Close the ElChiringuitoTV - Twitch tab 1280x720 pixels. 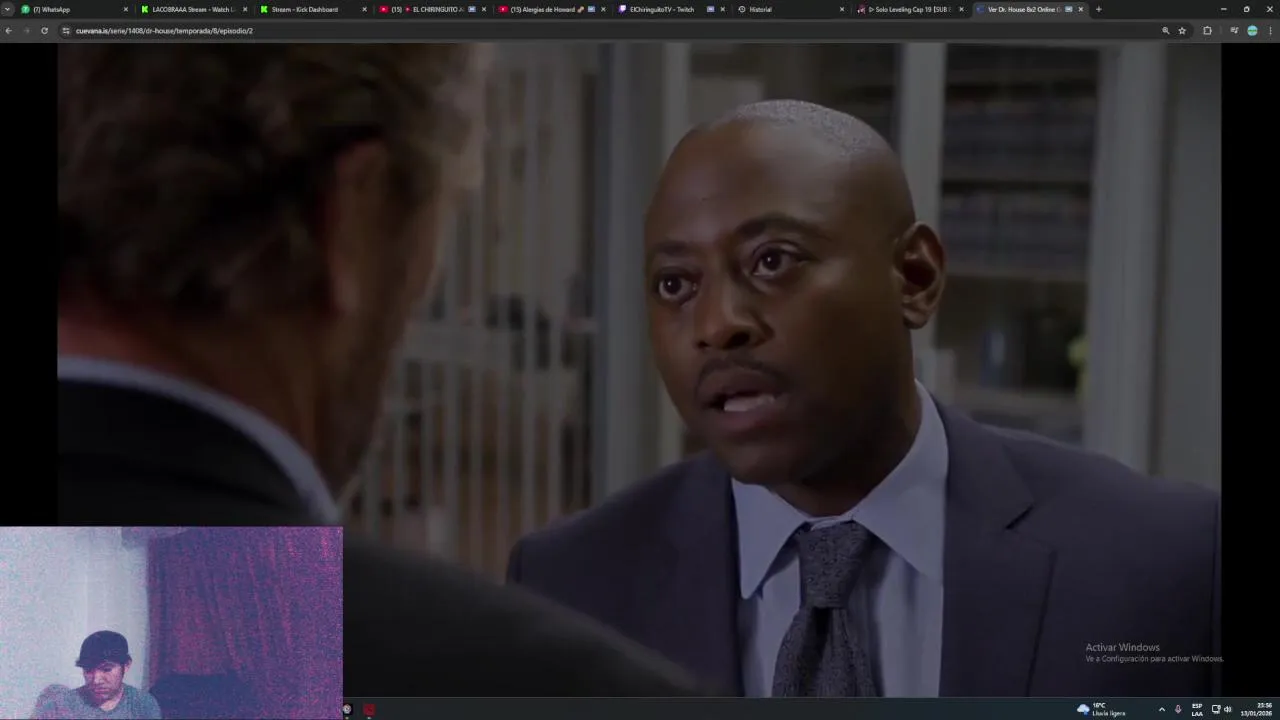click(x=722, y=9)
